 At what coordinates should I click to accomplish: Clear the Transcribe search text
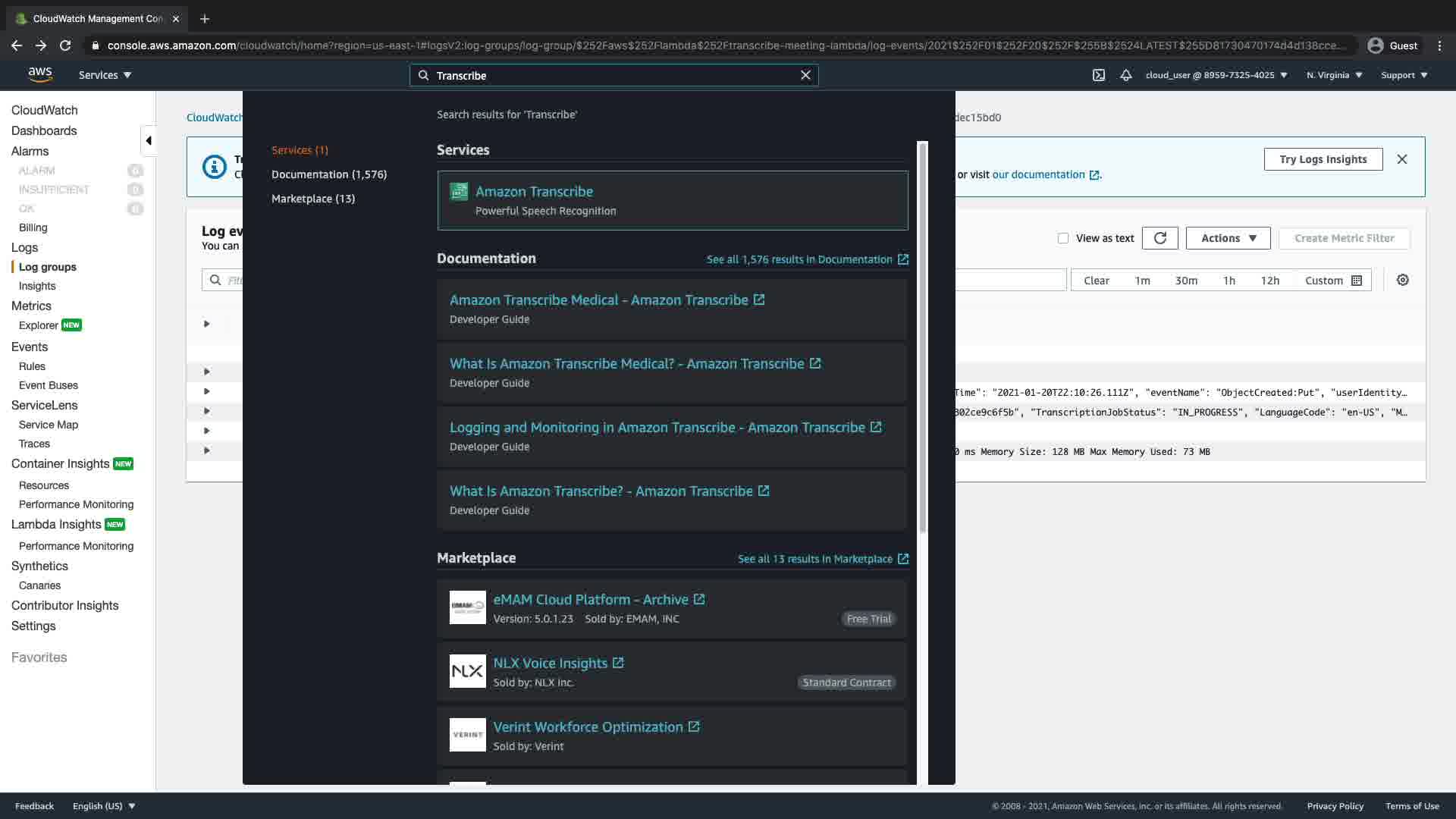click(805, 75)
